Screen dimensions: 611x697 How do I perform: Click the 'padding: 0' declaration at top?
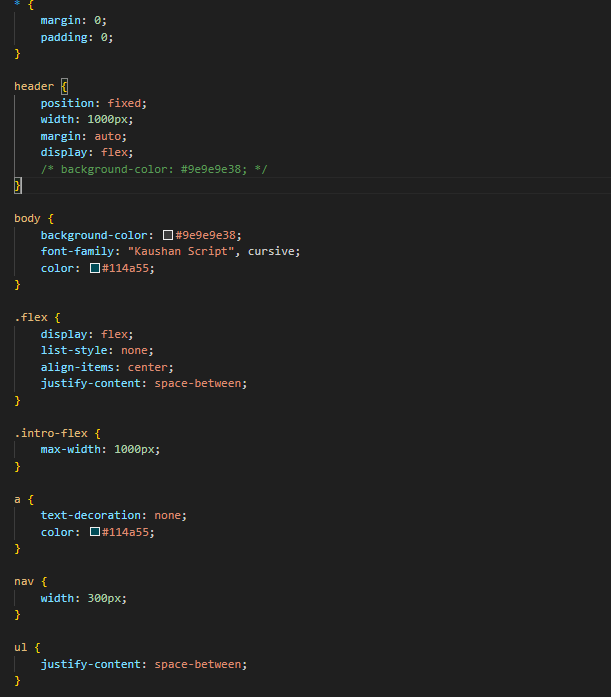pyautogui.click(x=77, y=37)
